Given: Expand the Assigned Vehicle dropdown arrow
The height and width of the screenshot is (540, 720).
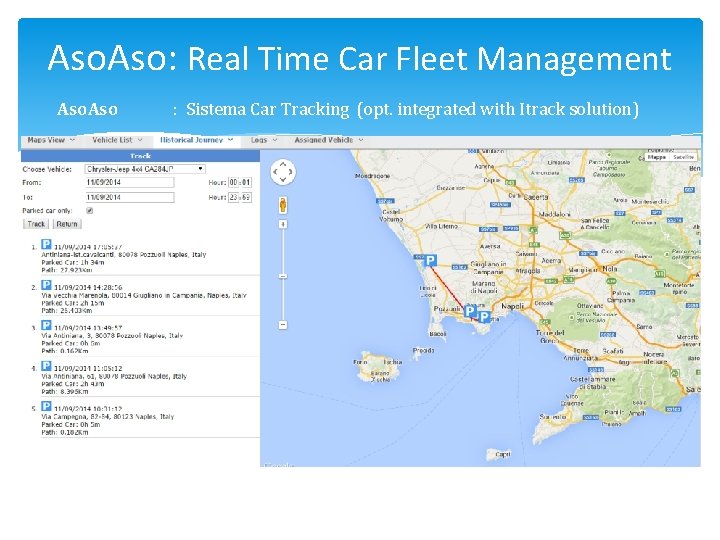Looking at the screenshot, I should coord(361,140).
